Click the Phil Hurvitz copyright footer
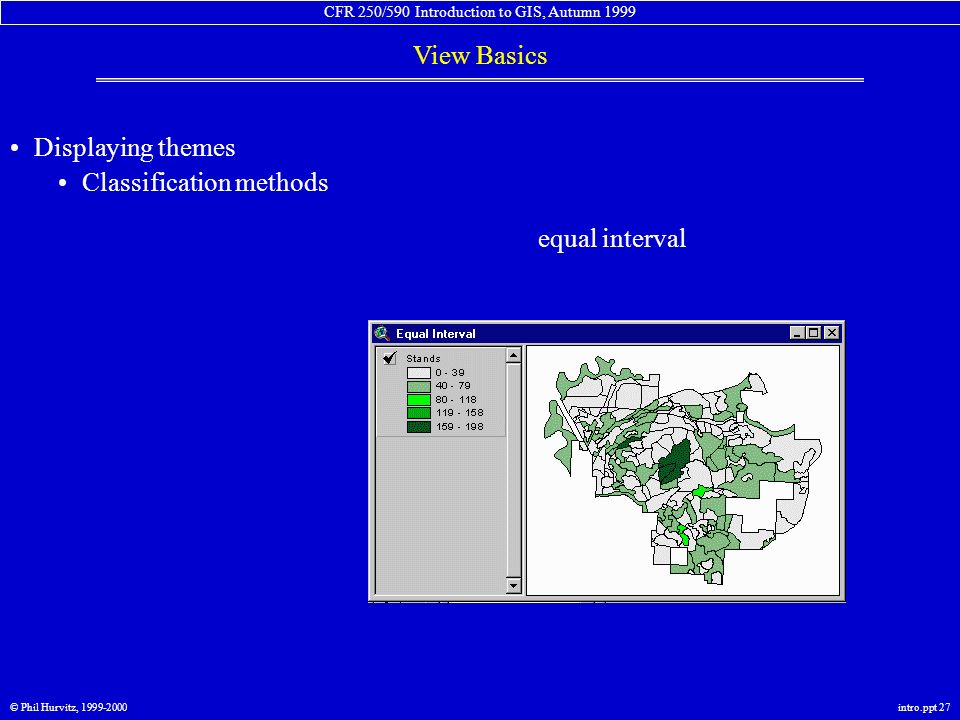Viewport: 960px width, 720px height. coord(69,707)
